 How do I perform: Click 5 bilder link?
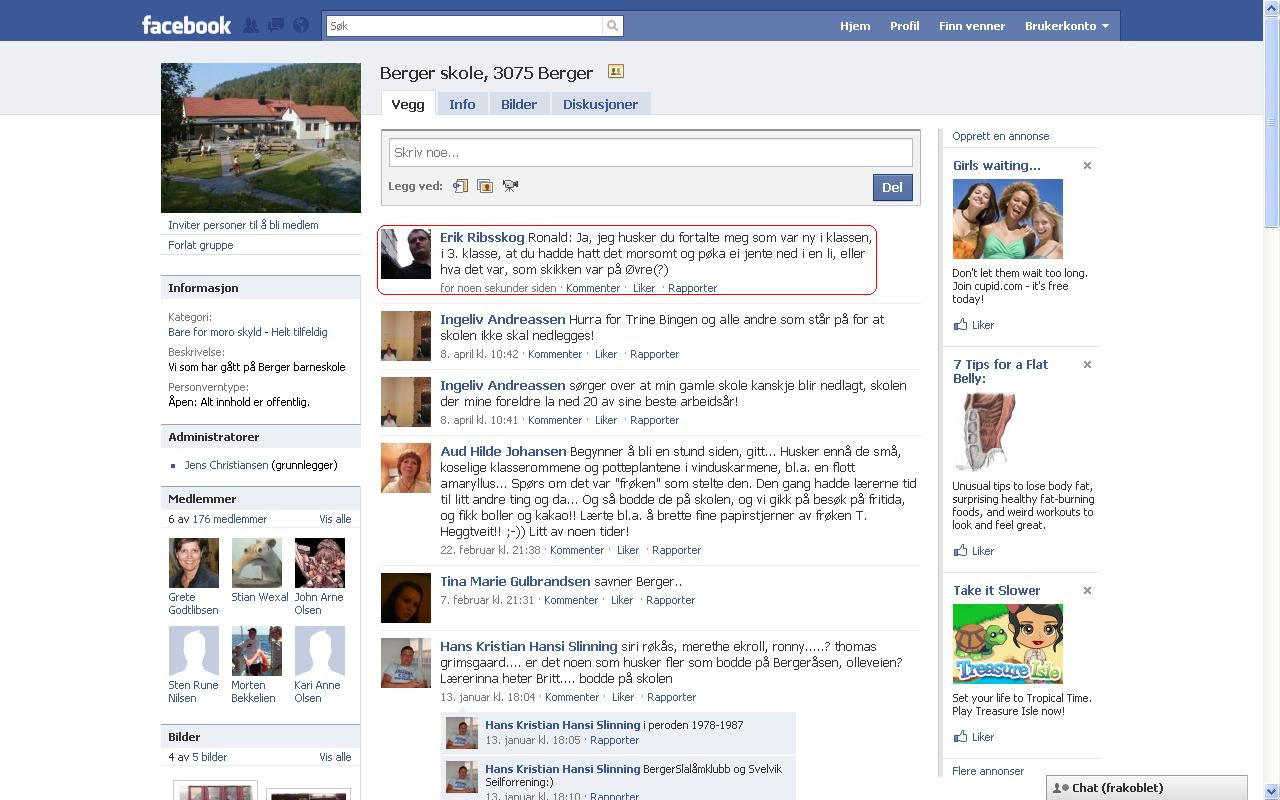click(x=209, y=757)
